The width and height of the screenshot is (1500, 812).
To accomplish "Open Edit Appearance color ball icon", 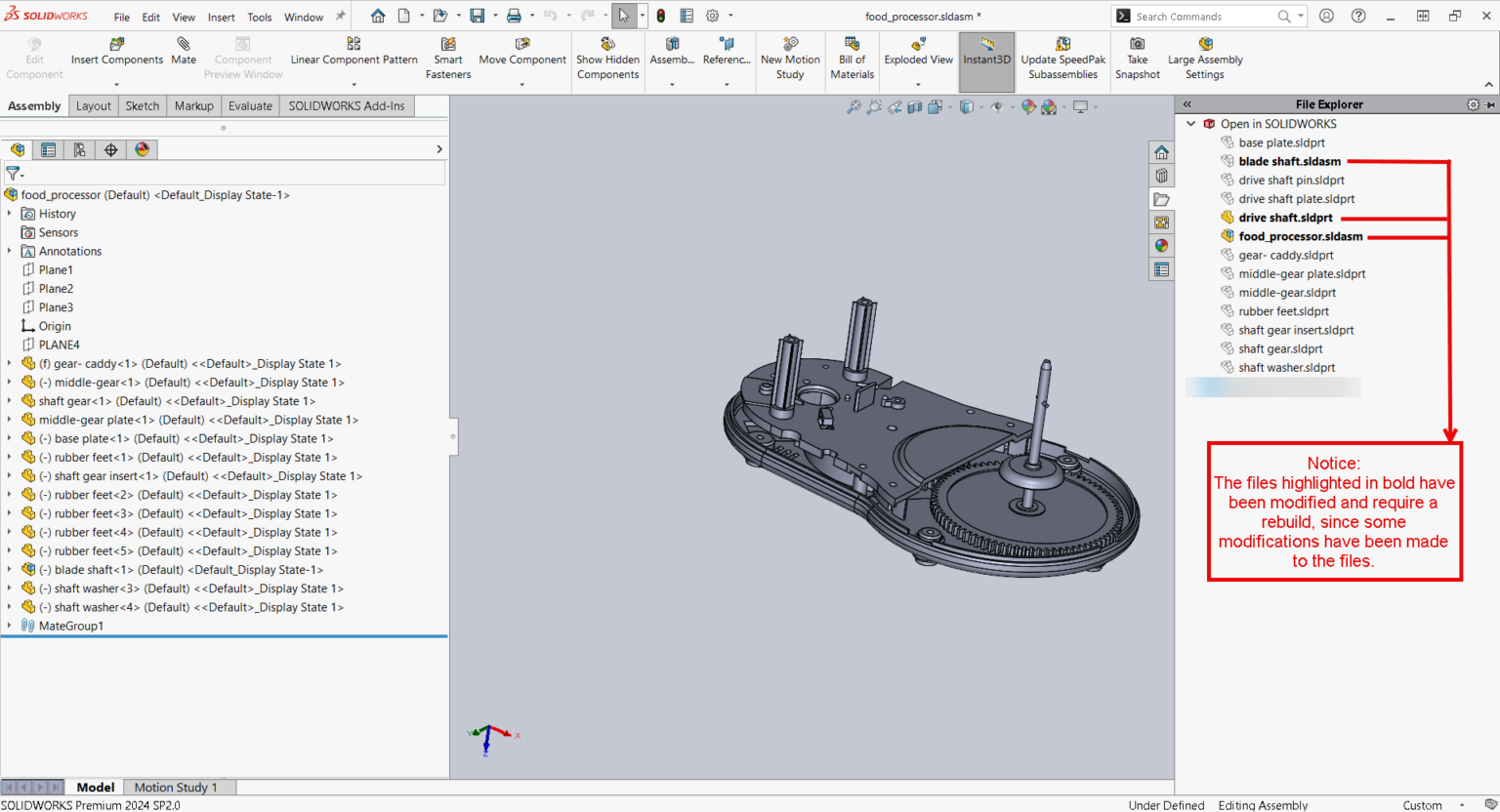I will click(1028, 107).
